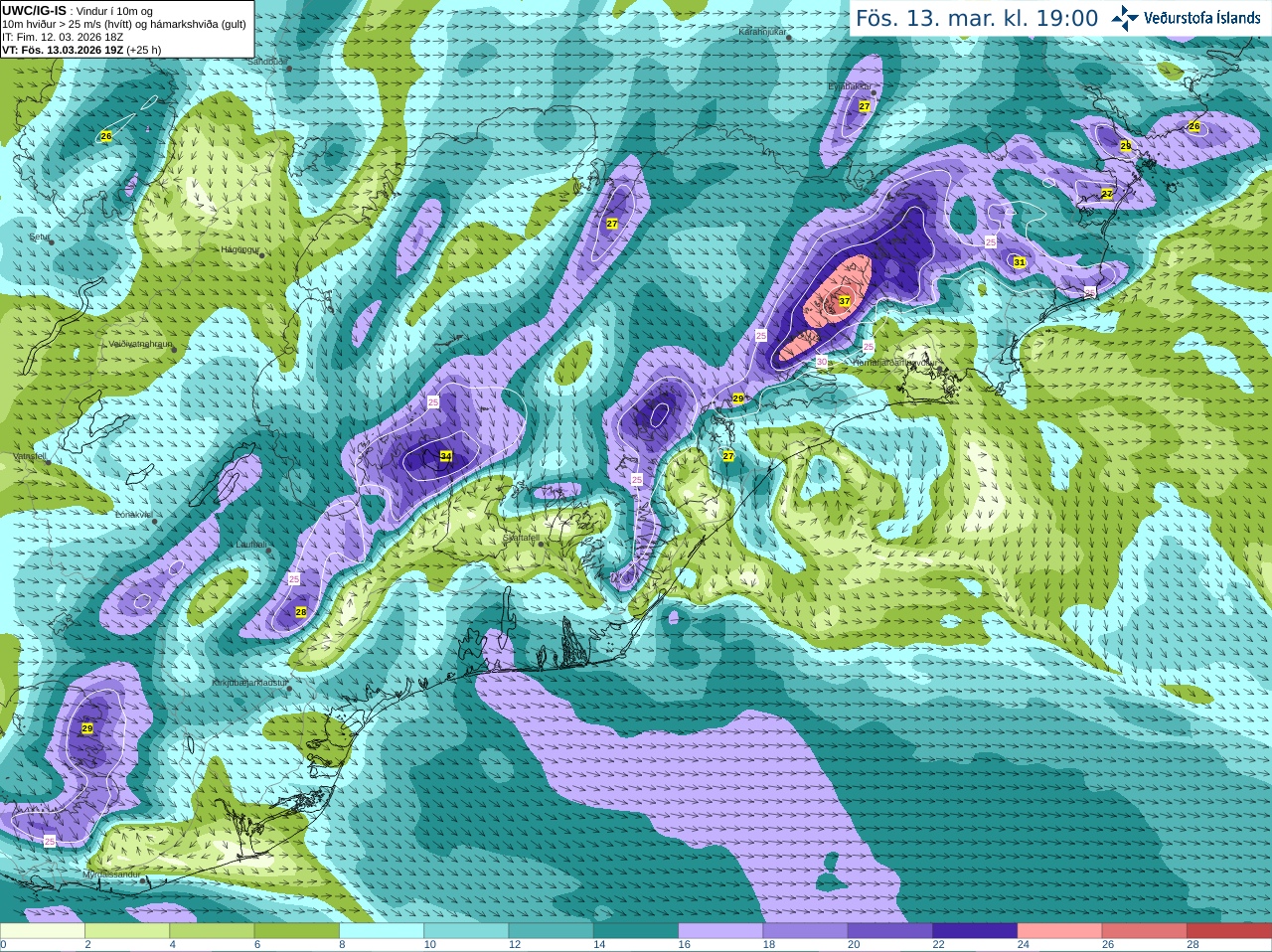Click the Vatnsfell place label

tap(29, 456)
